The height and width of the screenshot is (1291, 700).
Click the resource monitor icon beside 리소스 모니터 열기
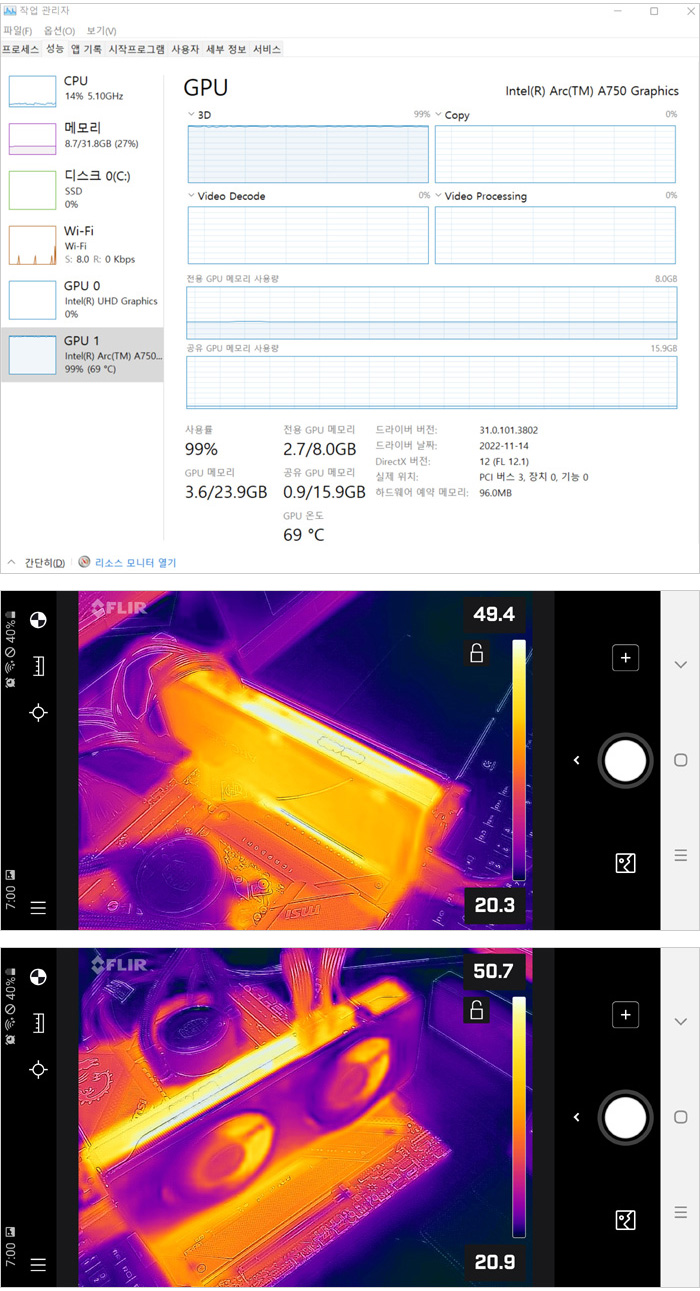click(84, 563)
